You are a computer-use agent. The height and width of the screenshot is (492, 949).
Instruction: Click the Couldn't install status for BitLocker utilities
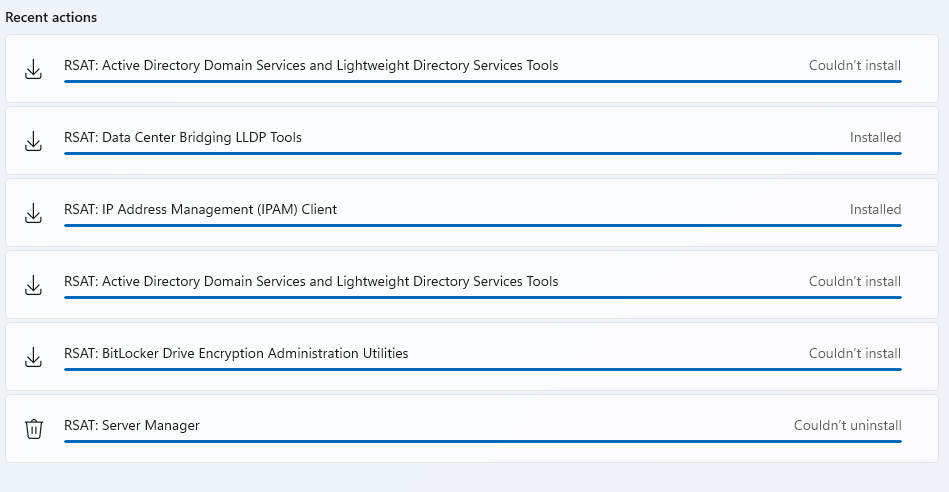pyautogui.click(x=854, y=353)
